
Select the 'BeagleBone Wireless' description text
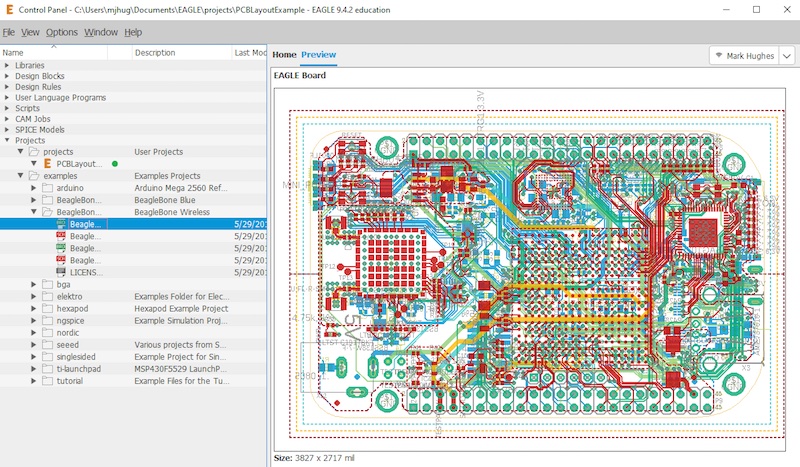[172, 212]
